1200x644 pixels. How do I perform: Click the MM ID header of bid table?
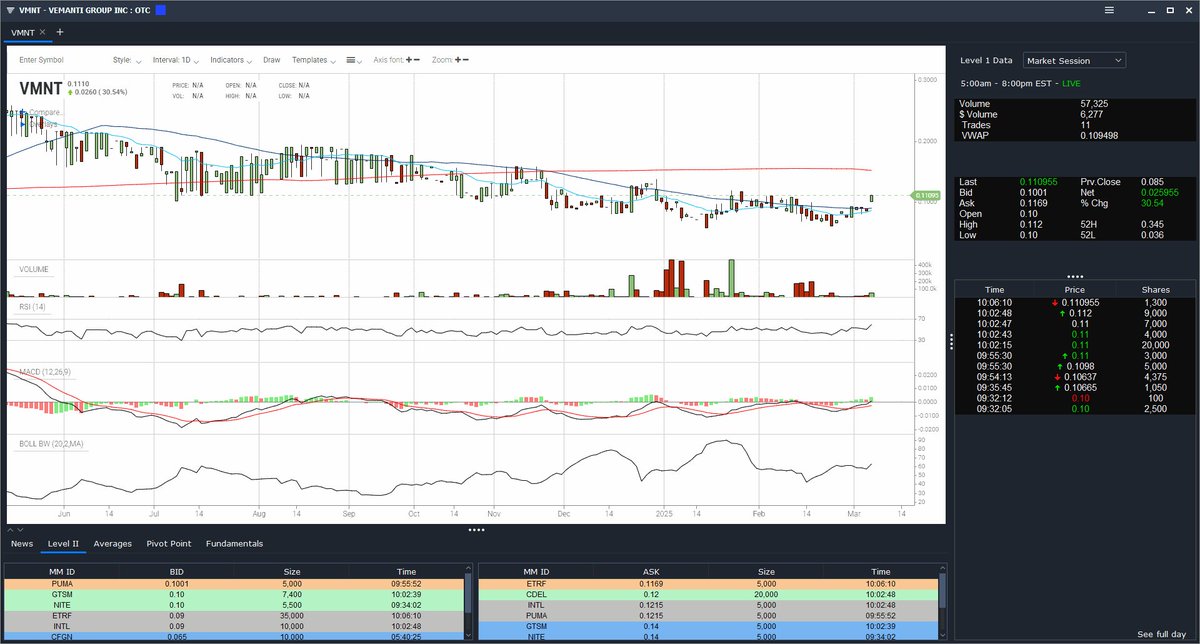click(62, 571)
